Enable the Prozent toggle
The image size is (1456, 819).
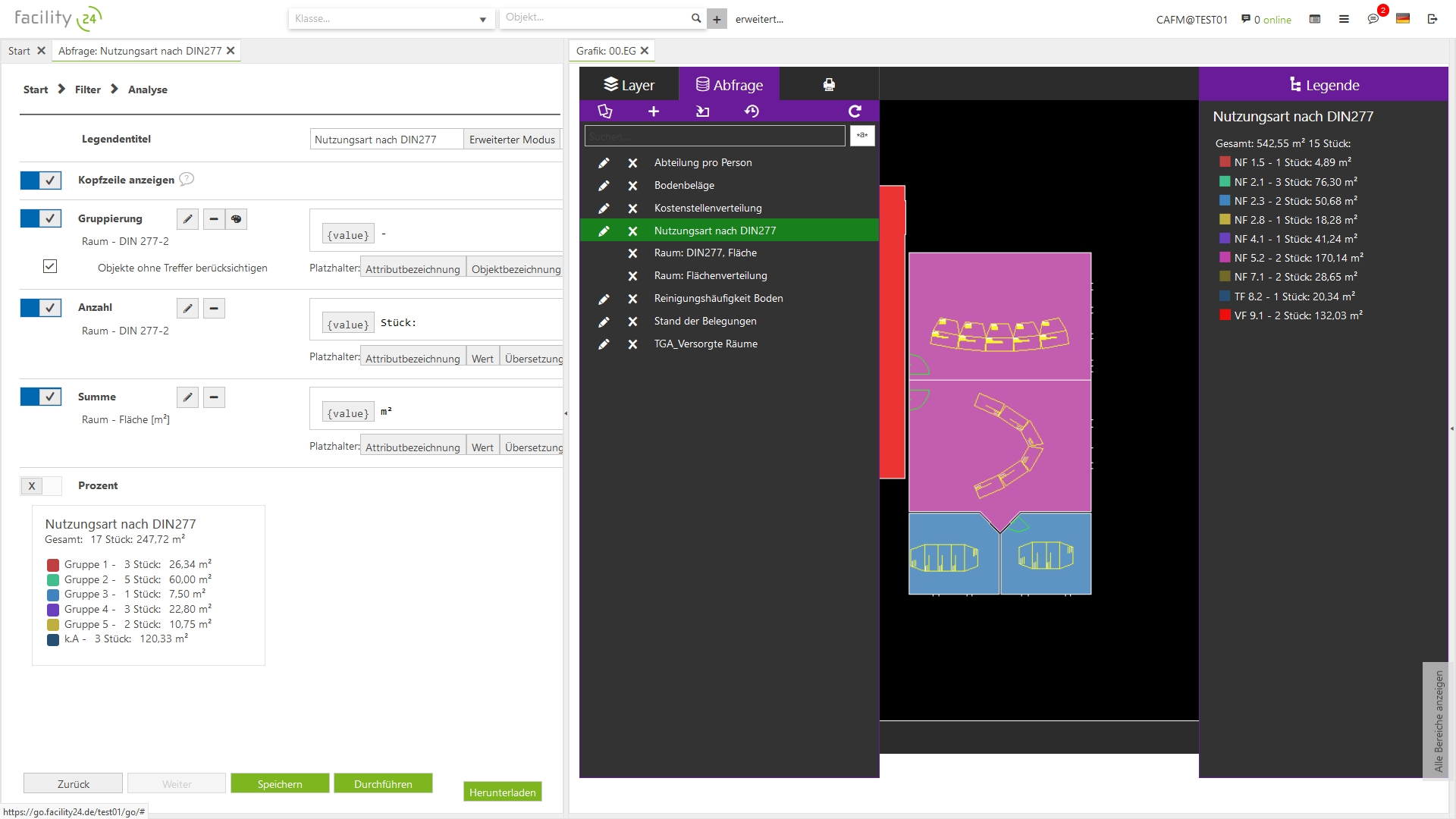tap(41, 486)
